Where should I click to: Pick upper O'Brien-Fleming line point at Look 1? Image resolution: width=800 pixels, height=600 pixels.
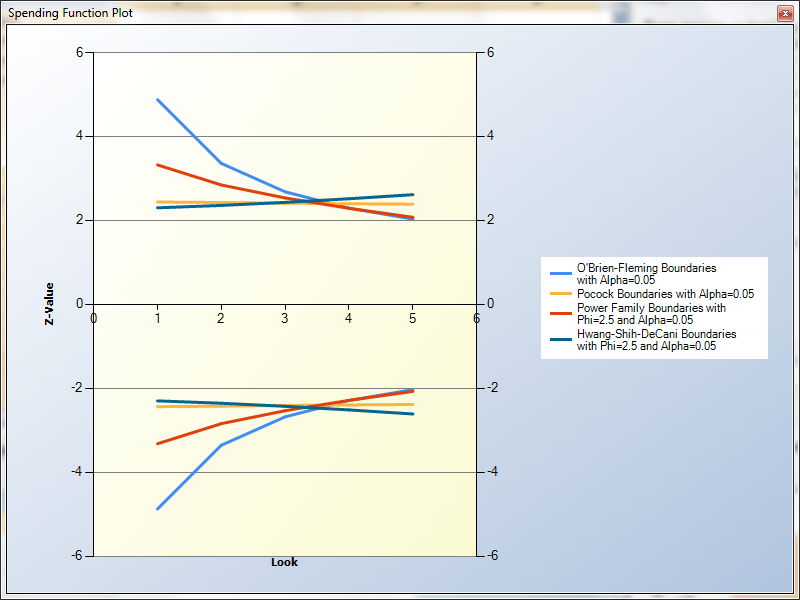(158, 100)
